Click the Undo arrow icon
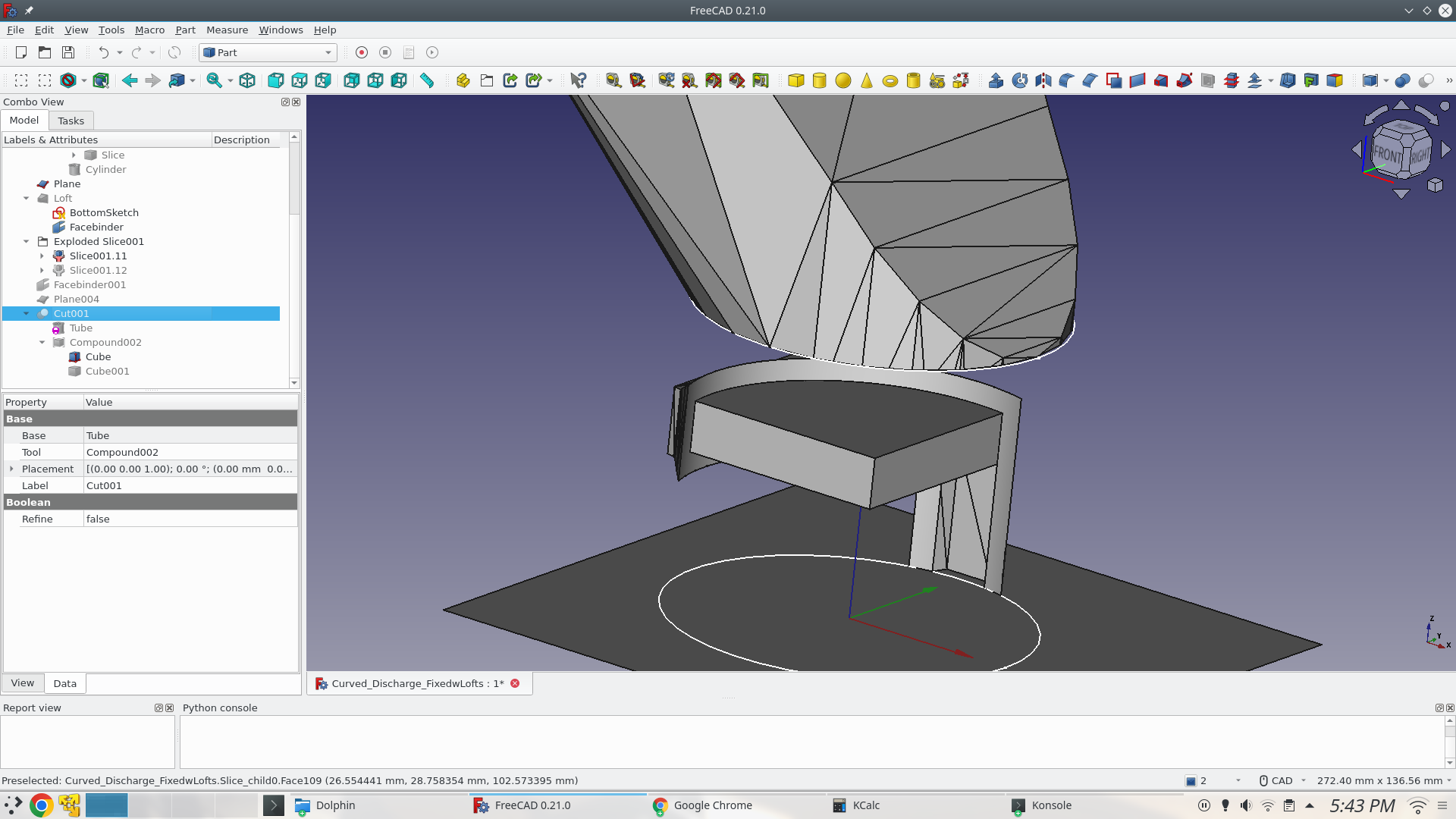 103,52
